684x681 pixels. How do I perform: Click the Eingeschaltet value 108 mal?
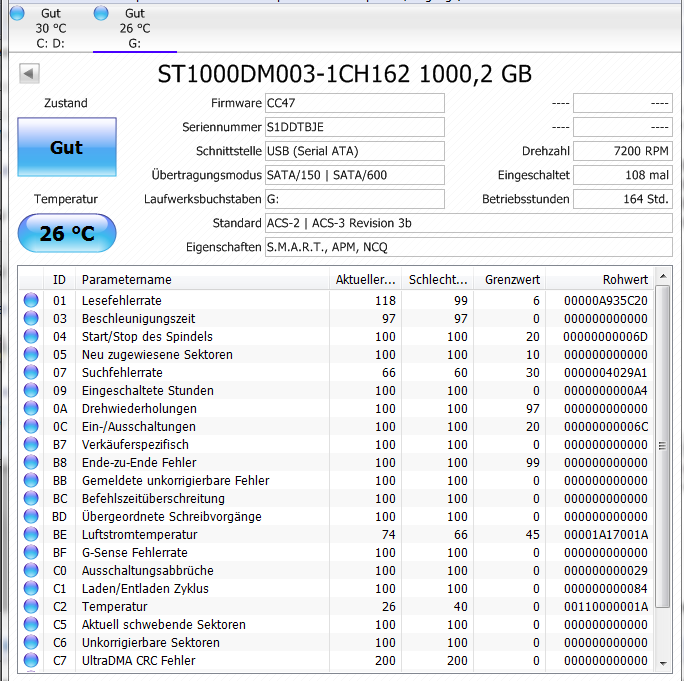[622, 175]
